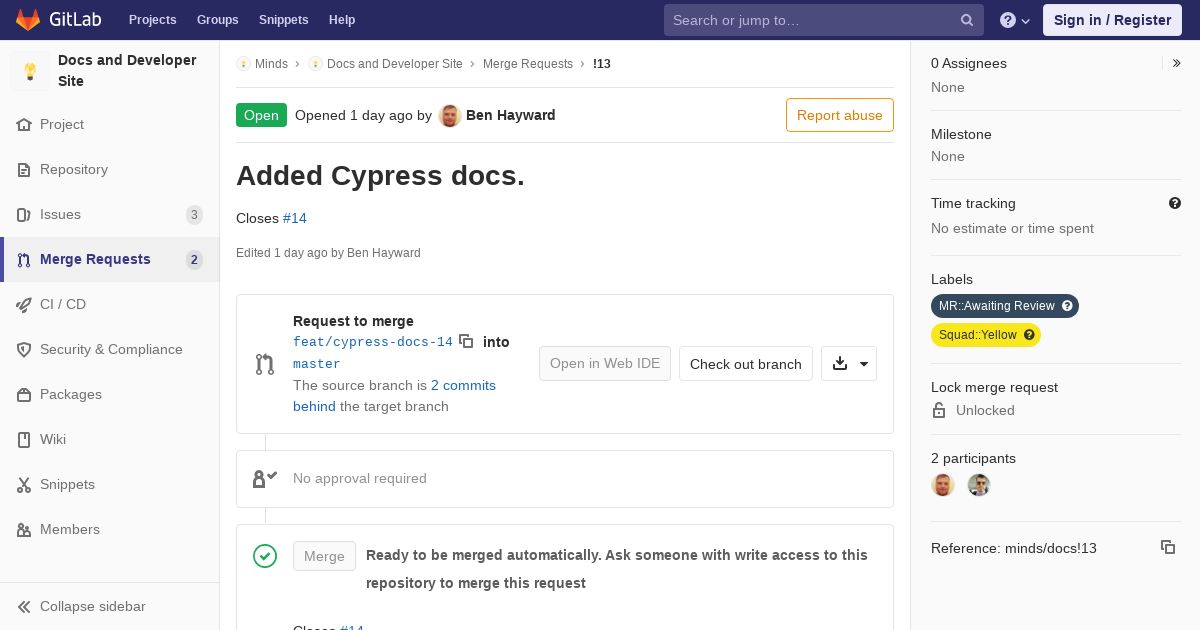Click the Squad::Yellow label badge
Image resolution: width=1200 pixels, height=630 pixels.
977,335
